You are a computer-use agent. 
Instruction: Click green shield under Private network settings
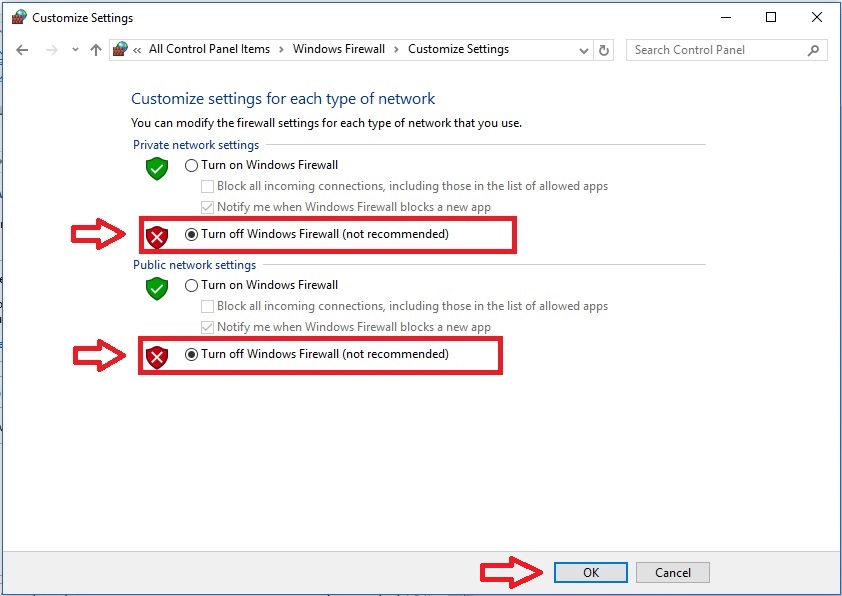pyautogui.click(x=157, y=169)
